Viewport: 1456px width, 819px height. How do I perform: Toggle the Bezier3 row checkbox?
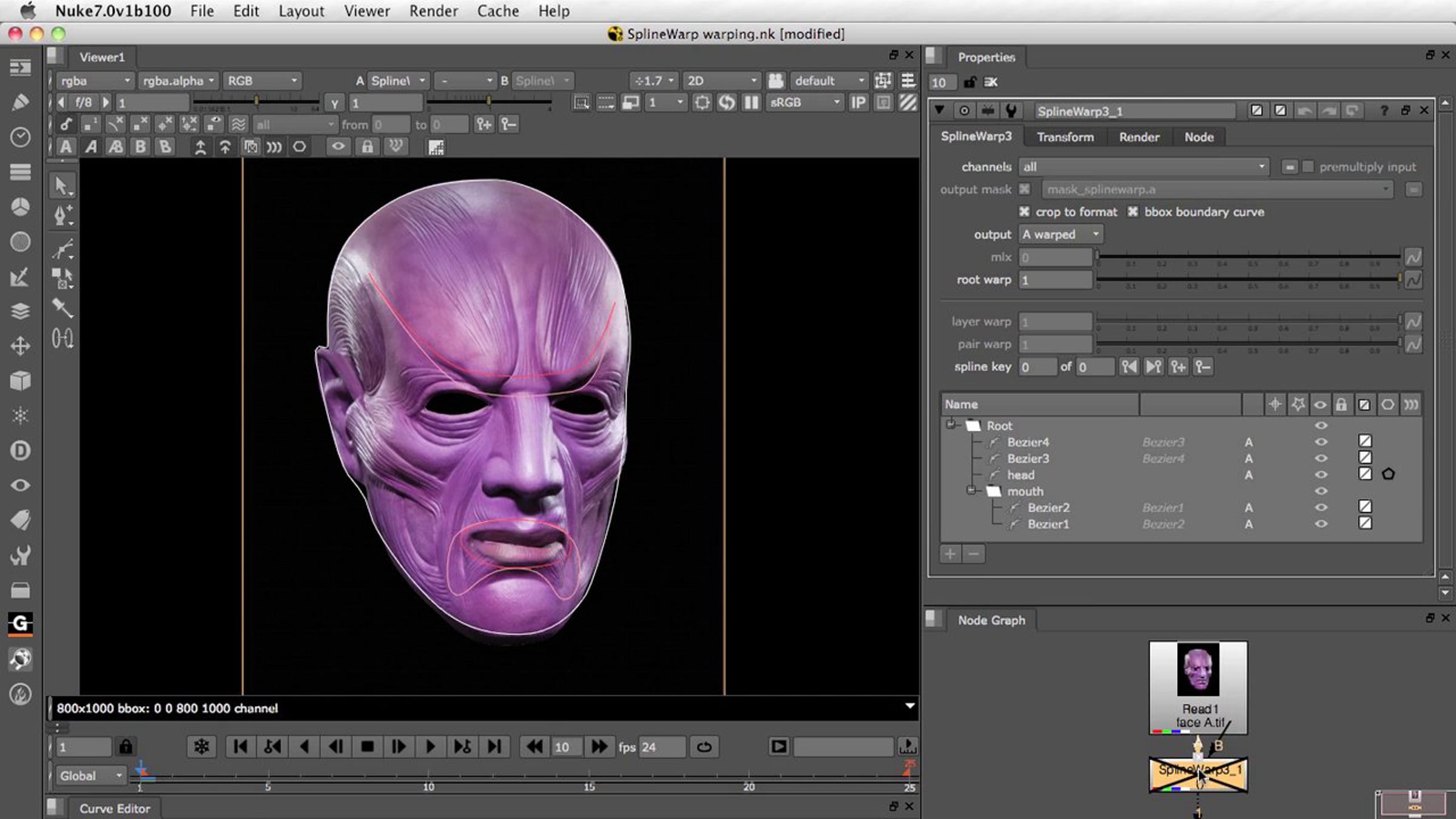(1365, 457)
